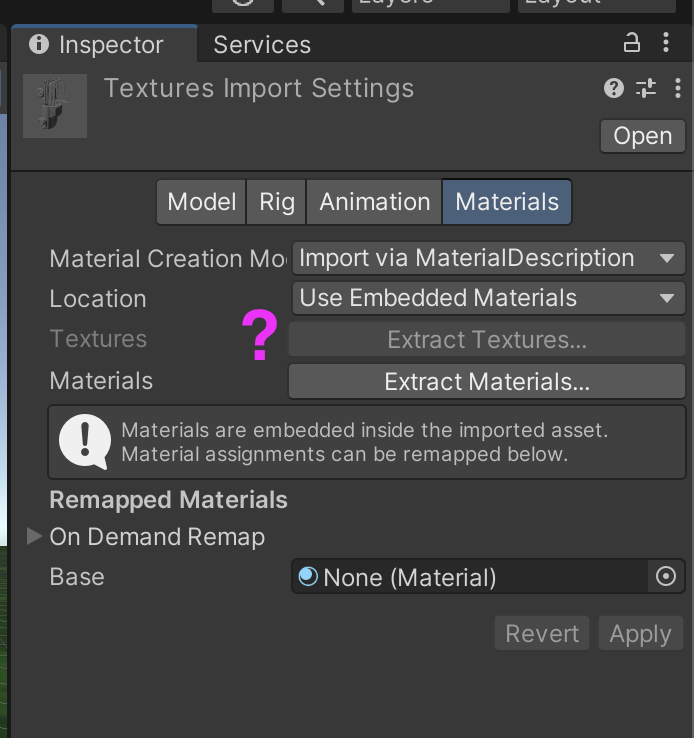Go to the Animation tab
Viewport: 694px width, 738px height.
coord(374,202)
